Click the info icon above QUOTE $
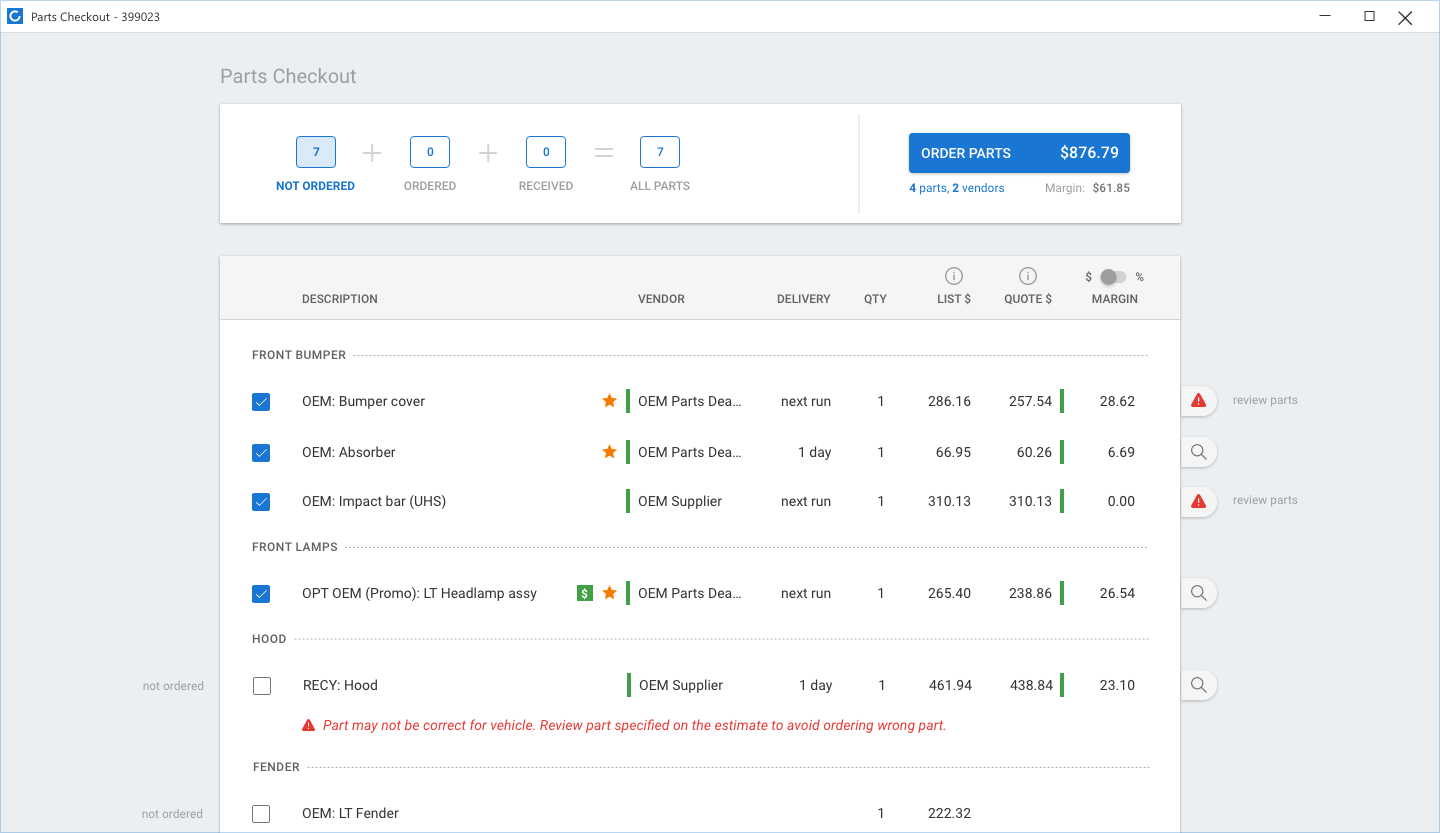 click(x=1027, y=276)
